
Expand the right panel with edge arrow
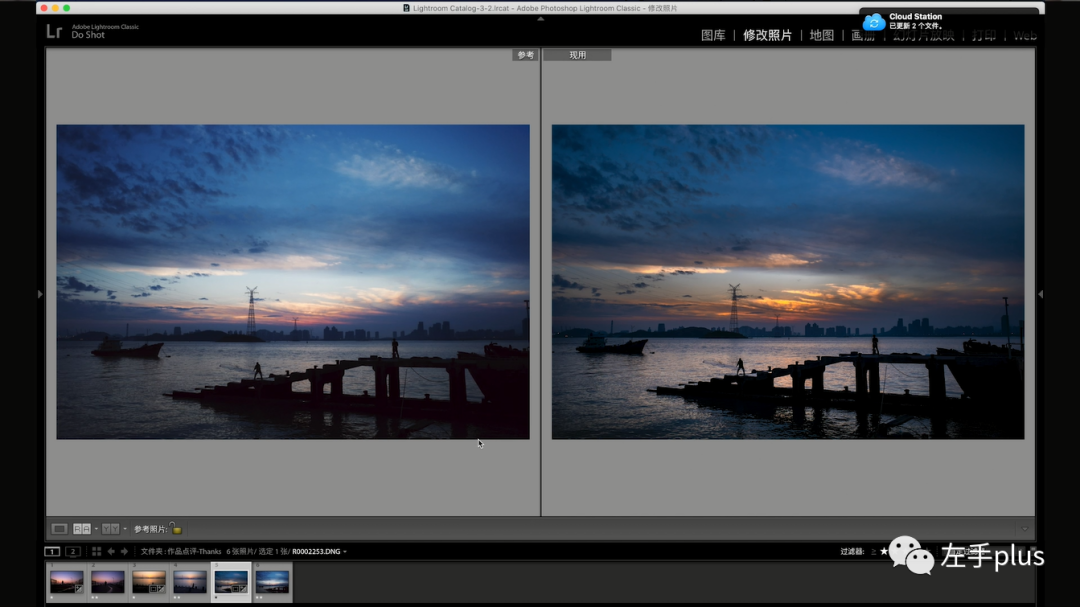(1040, 294)
